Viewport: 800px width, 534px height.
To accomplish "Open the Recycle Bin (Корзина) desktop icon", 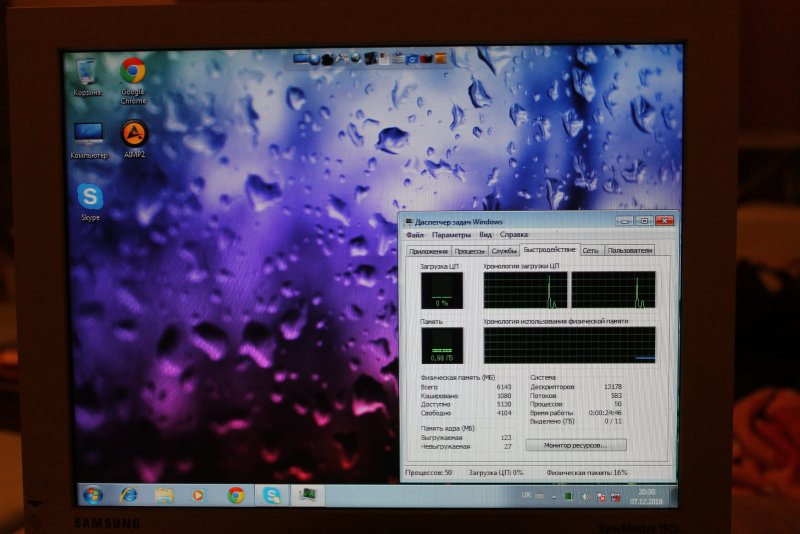I will pyautogui.click(x=87, y=74).
